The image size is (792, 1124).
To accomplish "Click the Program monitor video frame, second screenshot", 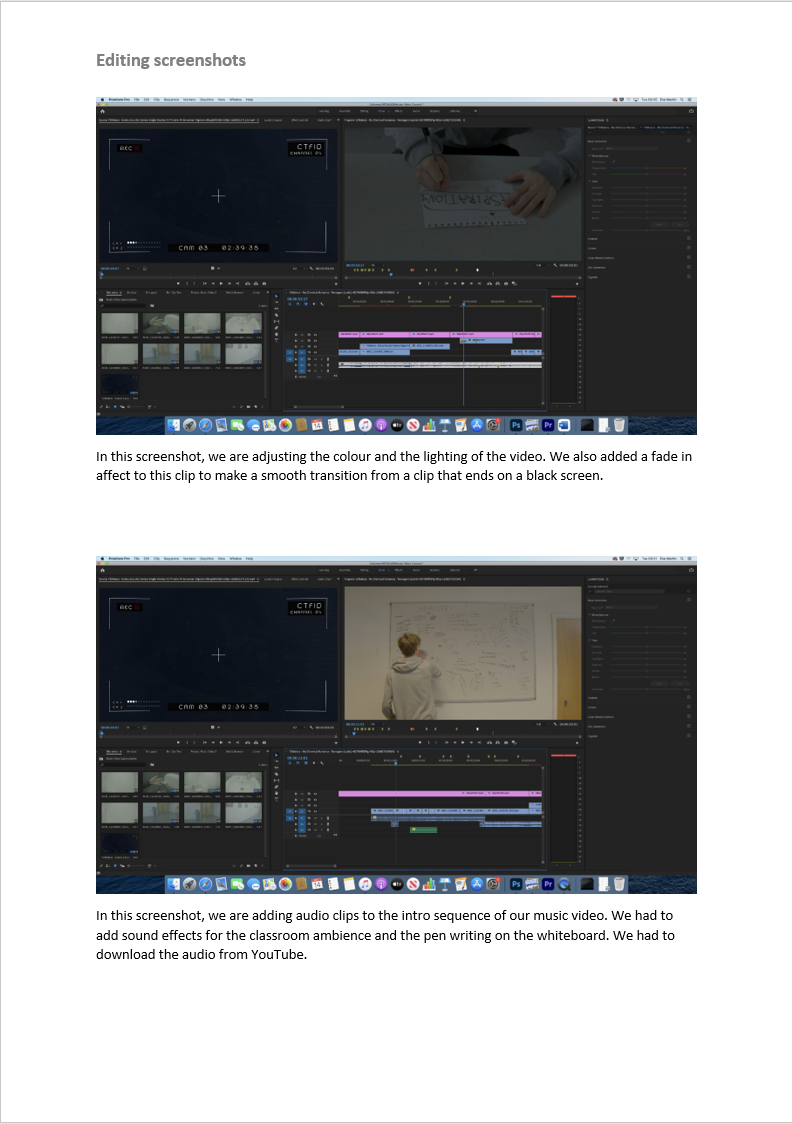I will pos(463,653).
